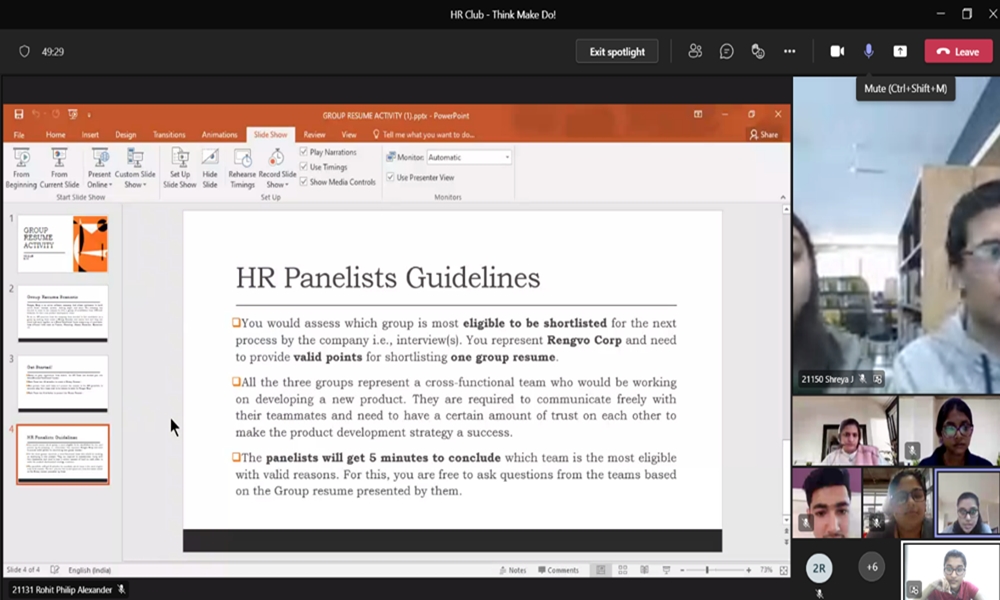
Task: Switch to Slide Sorter view icon
Action: pyautogui.click(x=622, y=570)
